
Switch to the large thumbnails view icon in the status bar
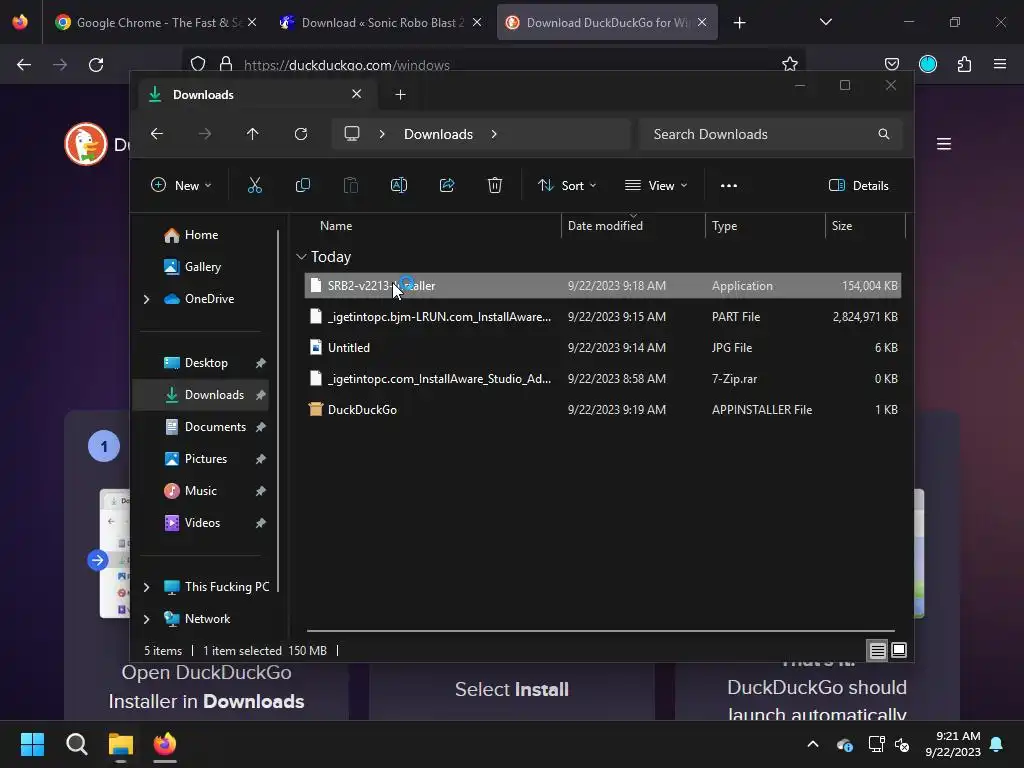pyautogui.click(x=899, y=650)
